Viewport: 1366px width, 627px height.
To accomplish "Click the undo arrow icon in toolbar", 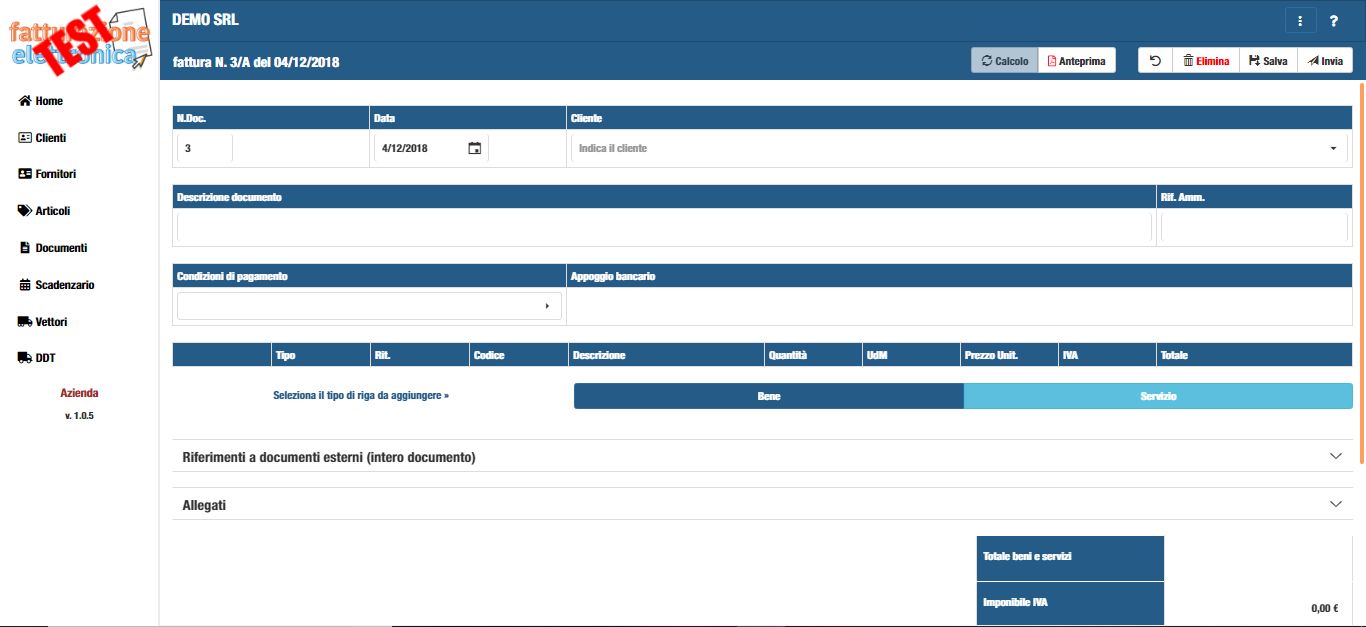I will point(1155,61).
